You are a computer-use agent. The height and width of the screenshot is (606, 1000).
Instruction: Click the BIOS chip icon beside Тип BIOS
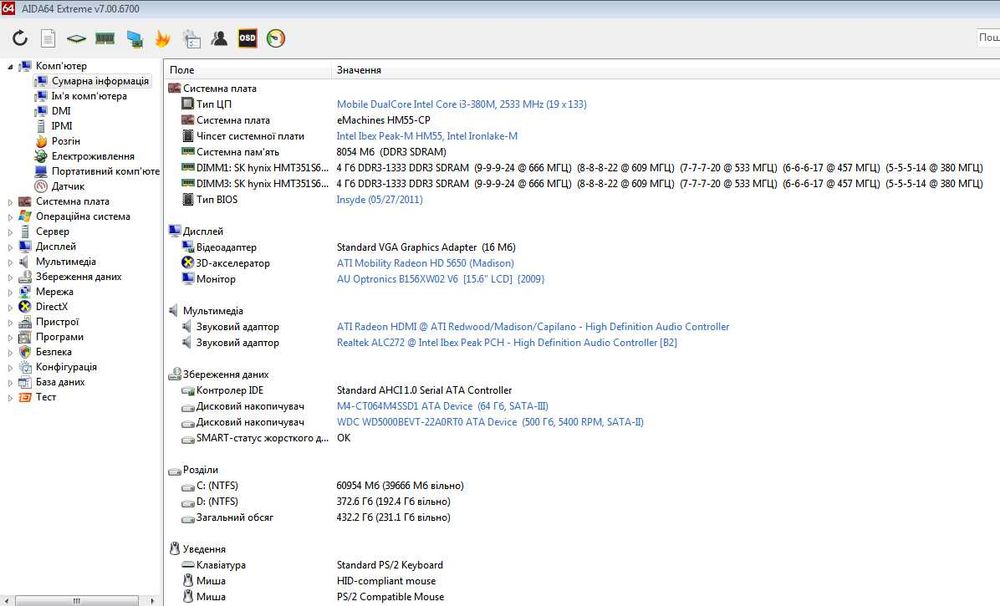tap(188, 199)
